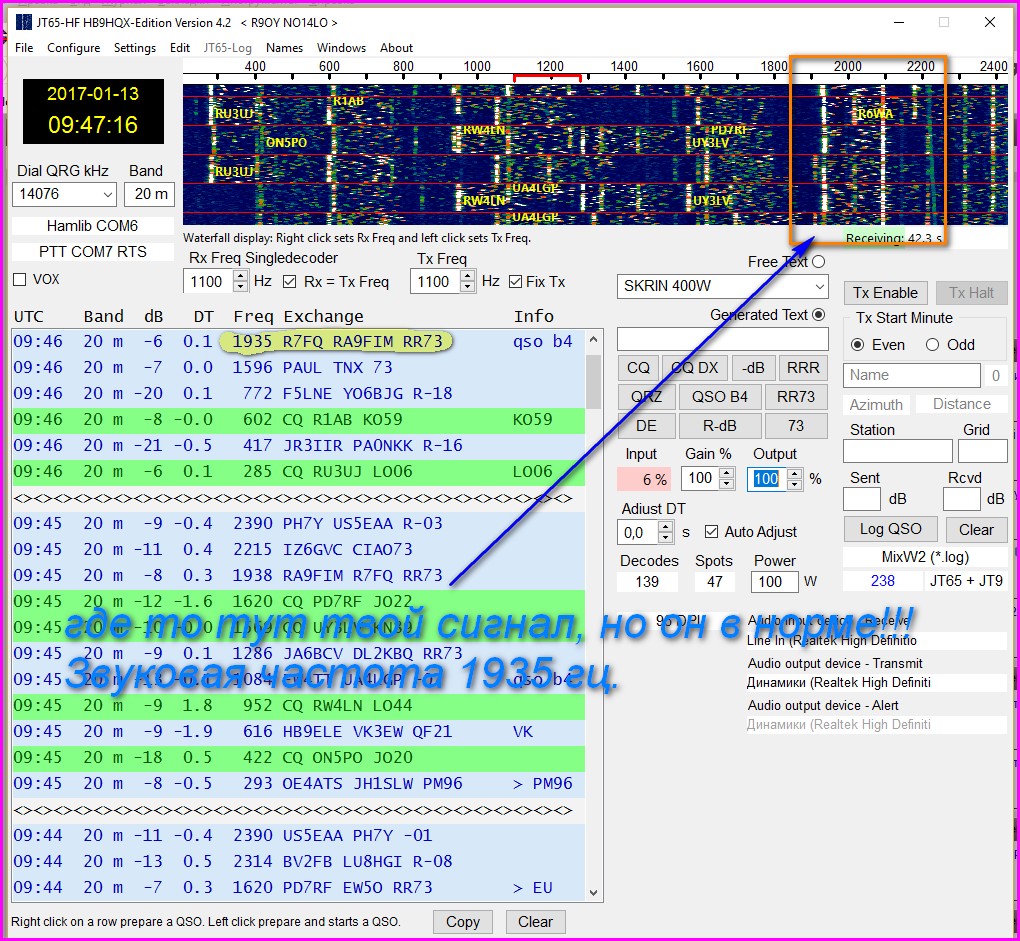Click the waterfall display at R1AB signal
1020x941 pixels.
click(348, 102)
